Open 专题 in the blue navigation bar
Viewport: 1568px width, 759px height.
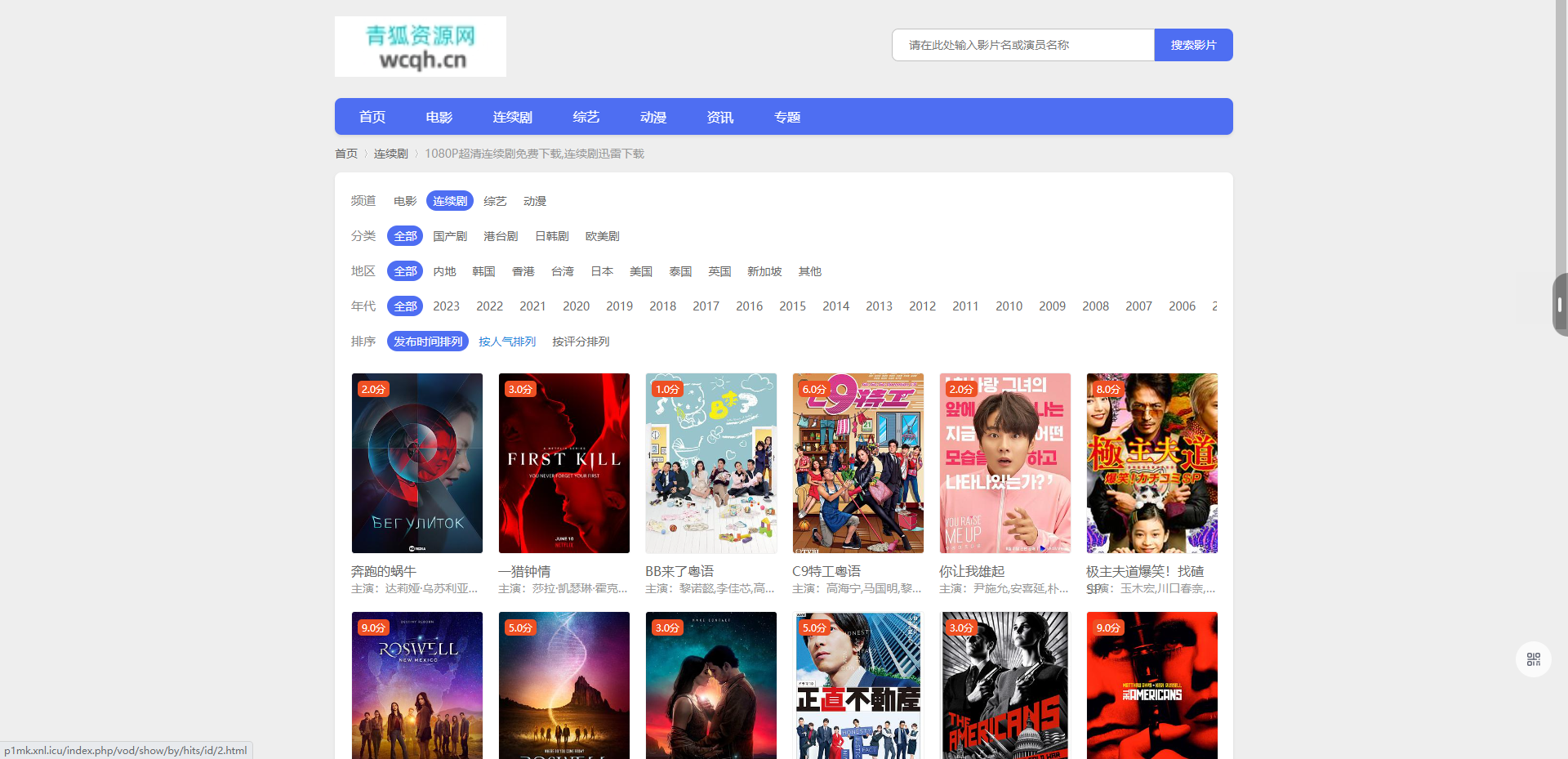point(787,117)
